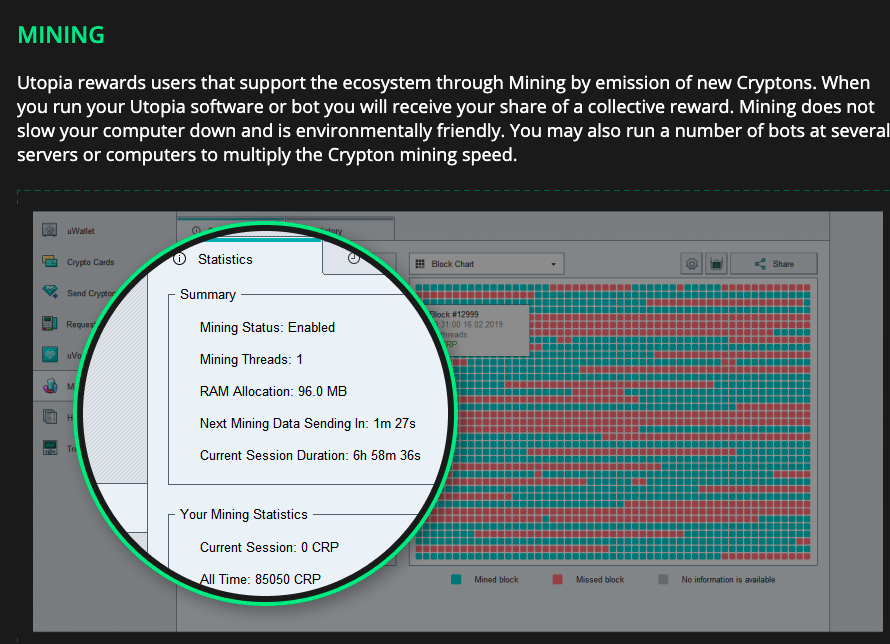The image size is (890, 644).
Task: Select the Send Crypton menu label
Action: [91, 293]
